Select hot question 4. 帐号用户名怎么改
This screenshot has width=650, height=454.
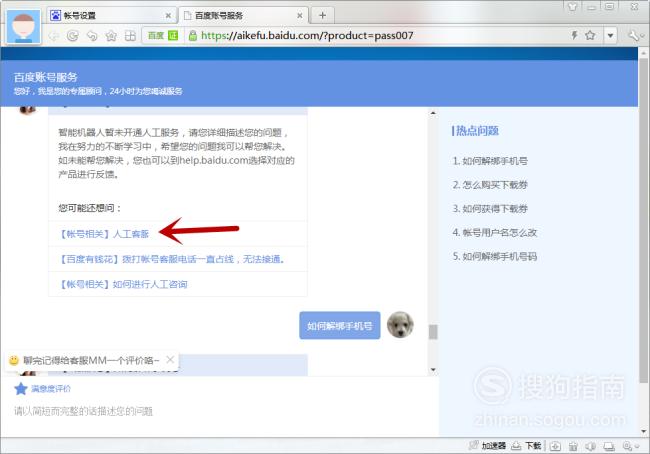[x=495, y=233]
